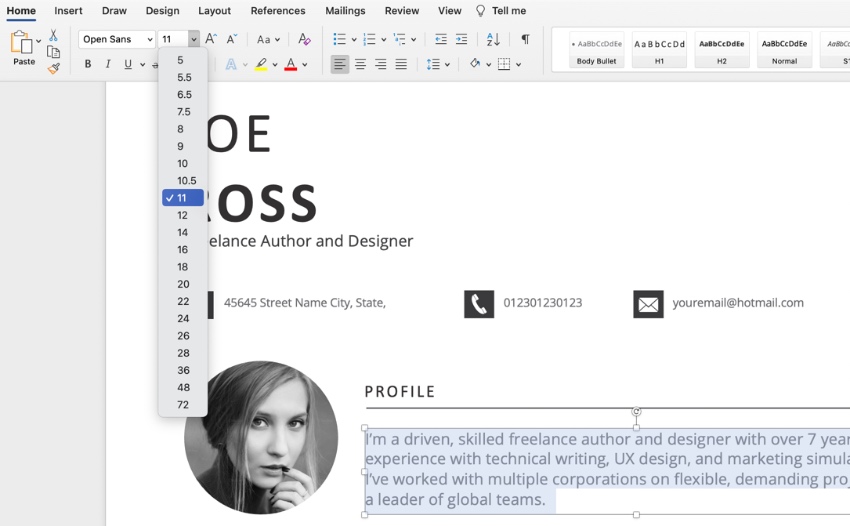
Task: Select the Format Painter brush
Action: point(53,68)
